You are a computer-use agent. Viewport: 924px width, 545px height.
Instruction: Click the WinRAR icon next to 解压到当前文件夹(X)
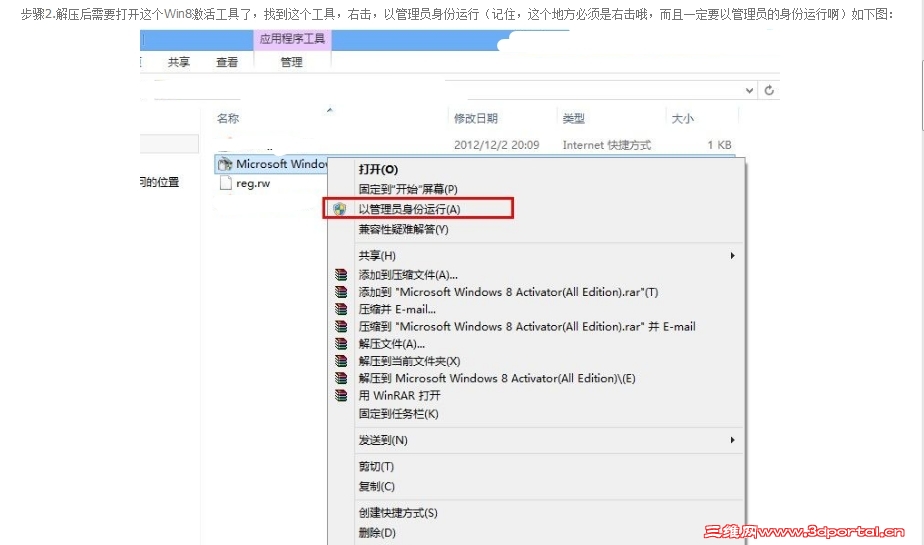coord(341,361)
